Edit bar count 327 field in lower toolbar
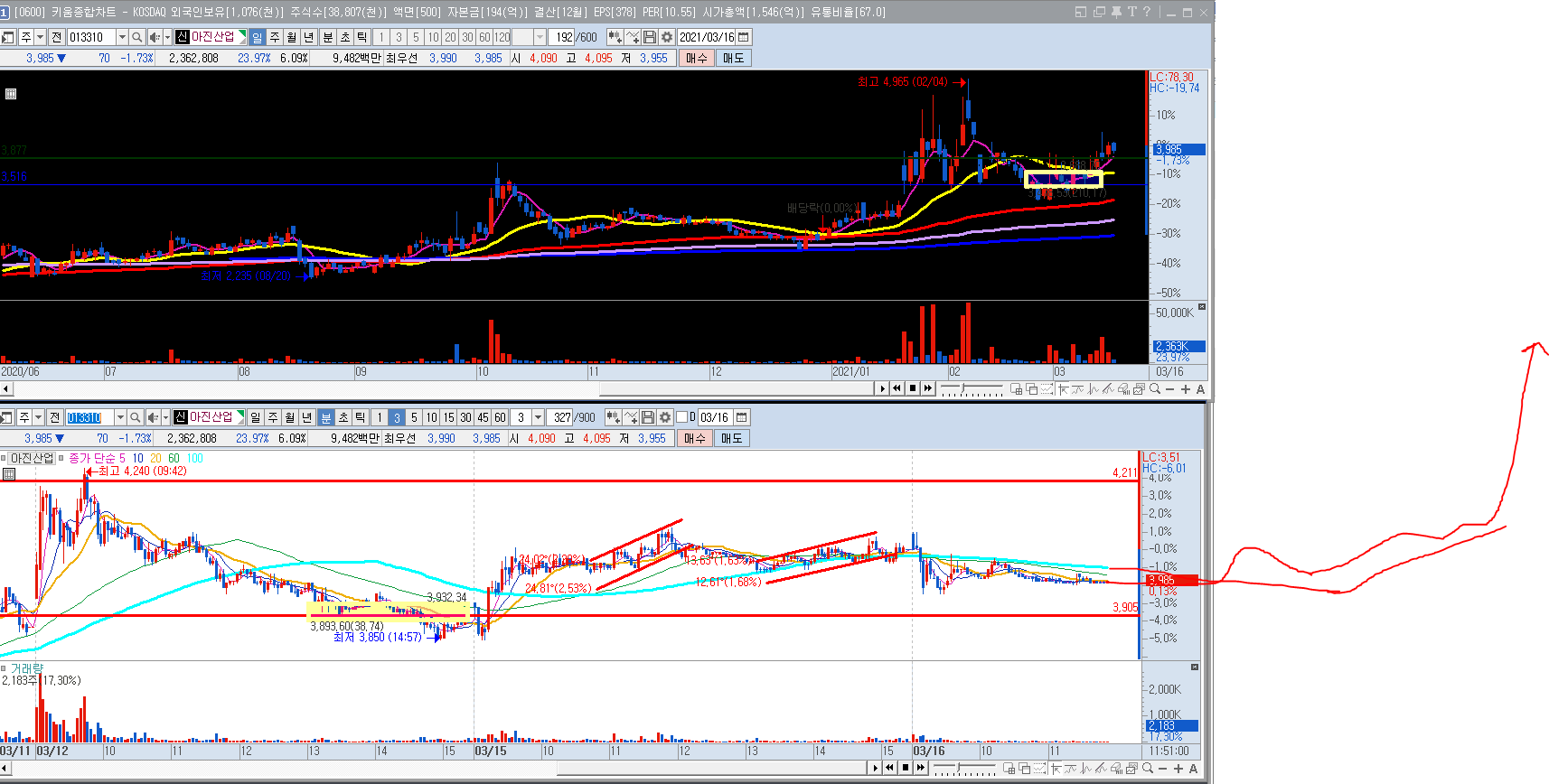 [x=559, y=417]
